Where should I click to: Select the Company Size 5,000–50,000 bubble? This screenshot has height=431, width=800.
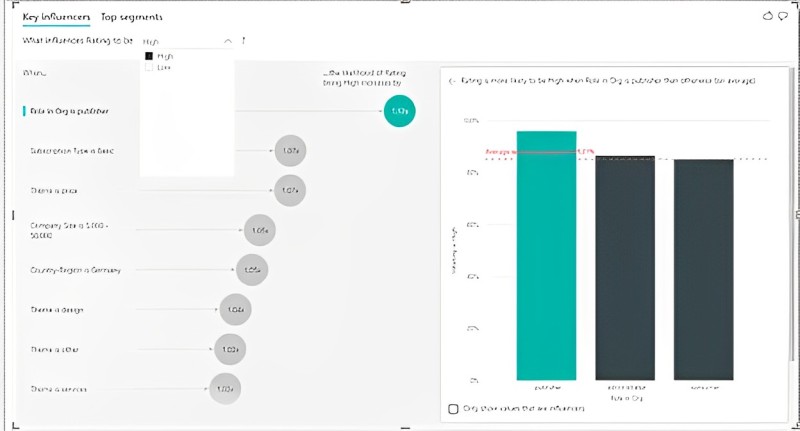click(260, 230)
